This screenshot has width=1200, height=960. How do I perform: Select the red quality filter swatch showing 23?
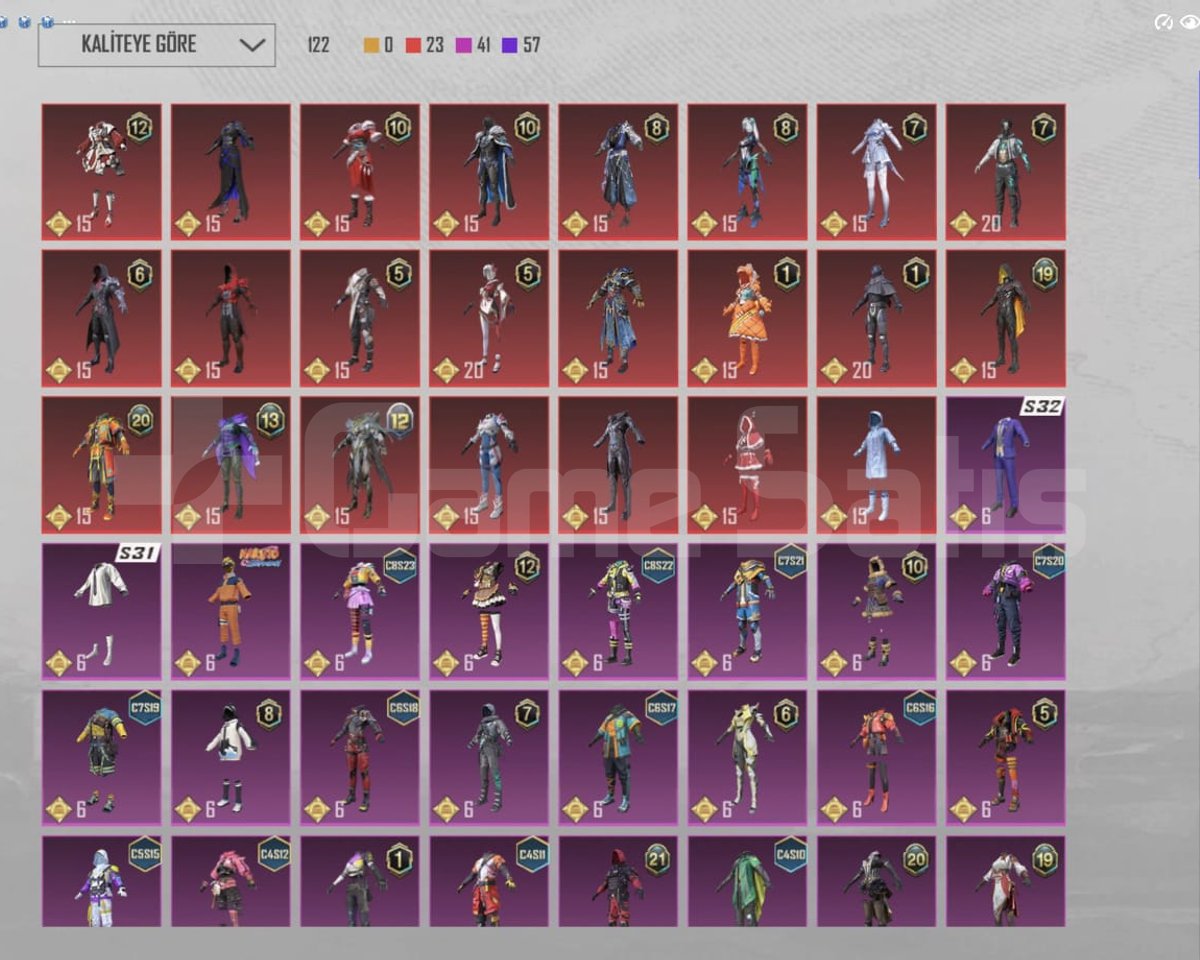424,45
